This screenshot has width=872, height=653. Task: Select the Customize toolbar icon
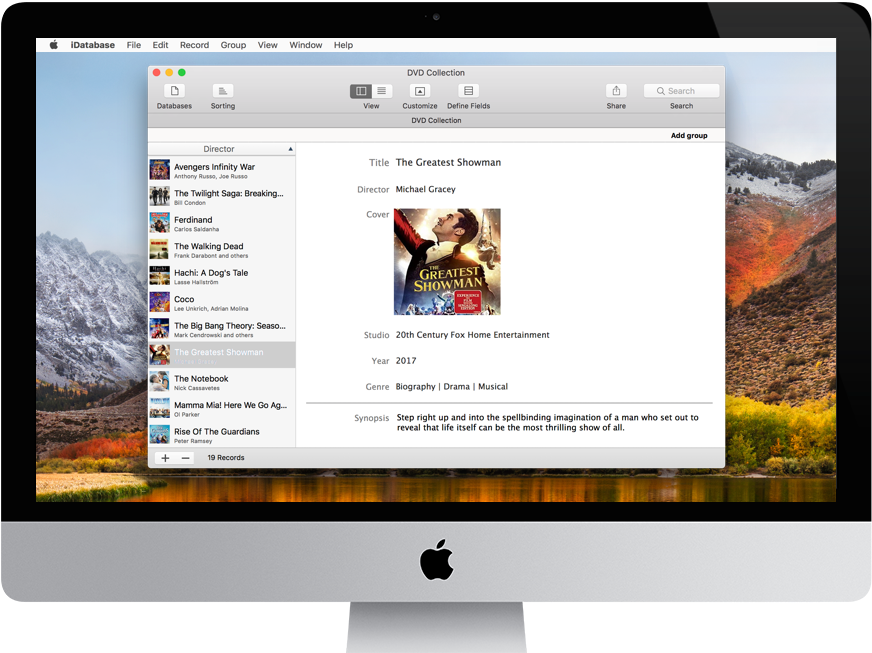[419, 91]
